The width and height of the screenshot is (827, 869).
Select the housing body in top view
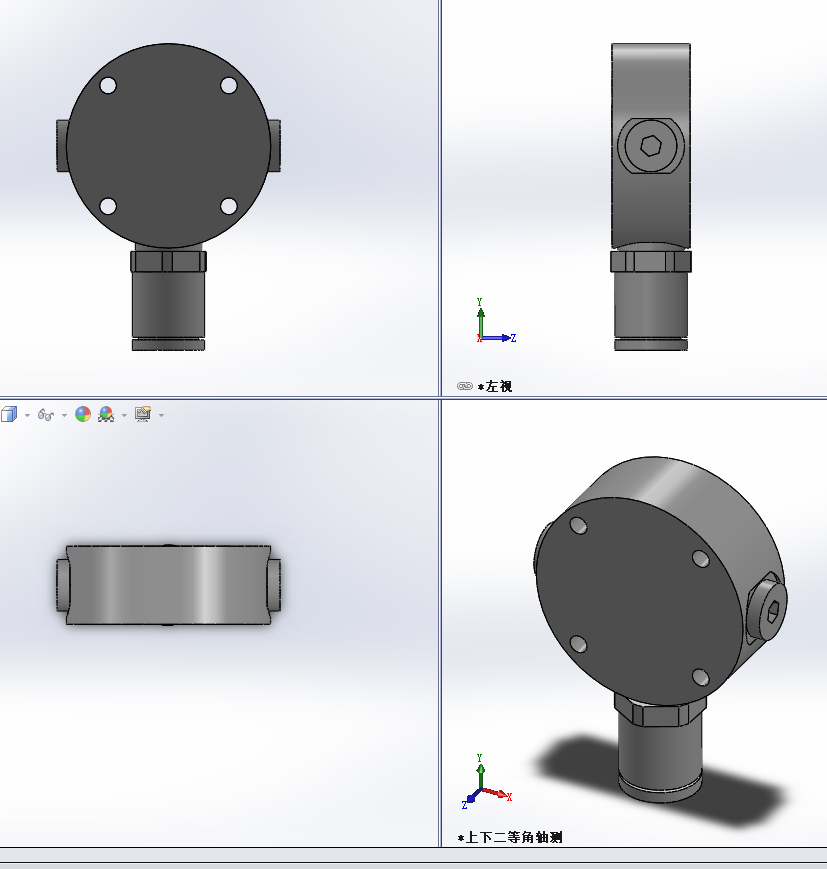point(169,585)
